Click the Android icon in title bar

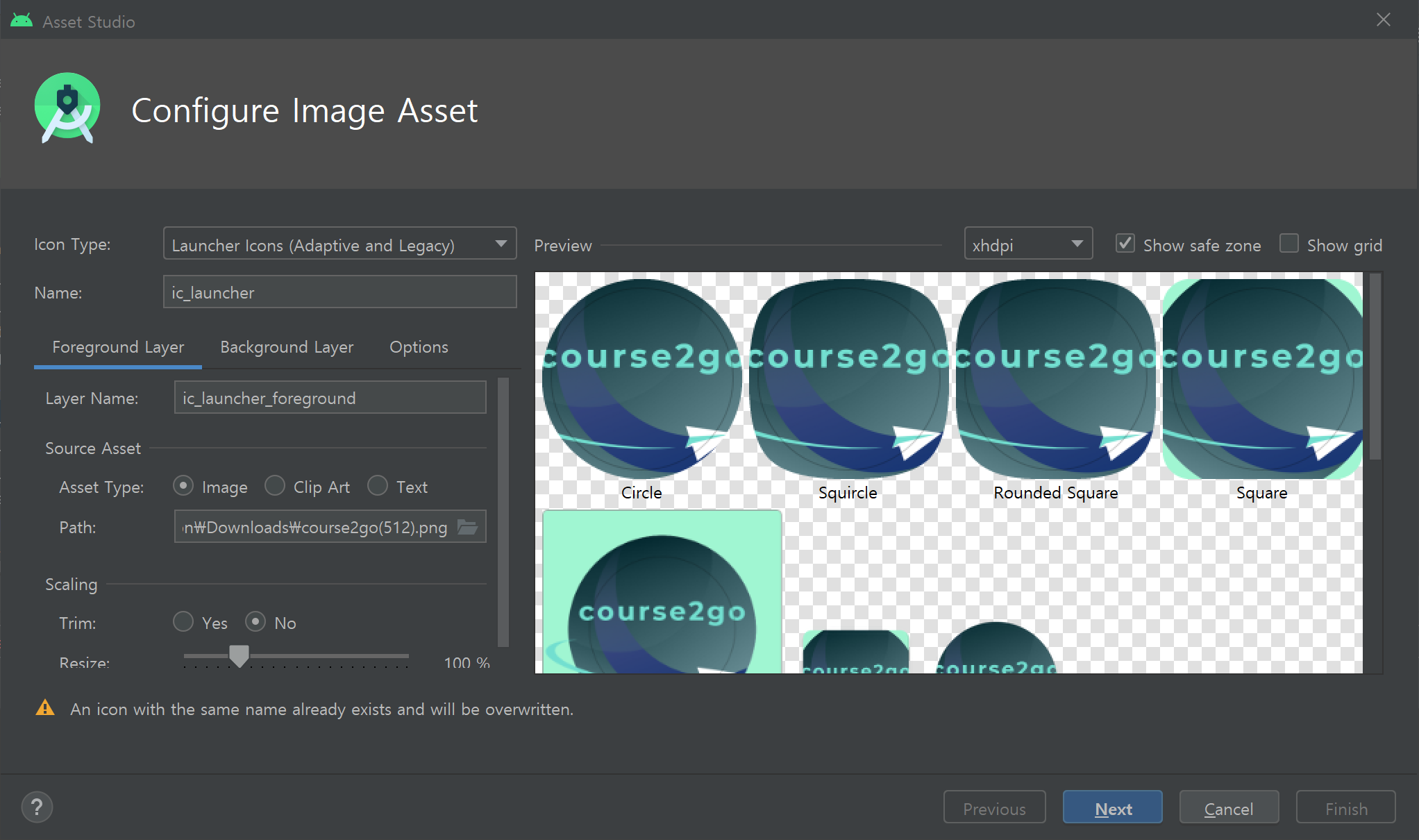(x=22, y=21)
